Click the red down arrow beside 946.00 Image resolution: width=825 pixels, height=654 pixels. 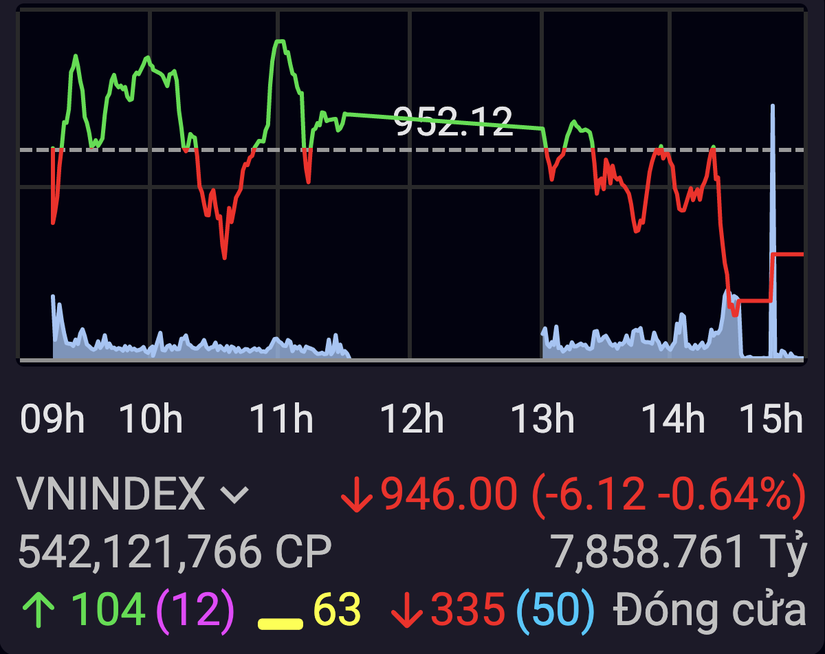pyautogui.click(x=357, y=495)
